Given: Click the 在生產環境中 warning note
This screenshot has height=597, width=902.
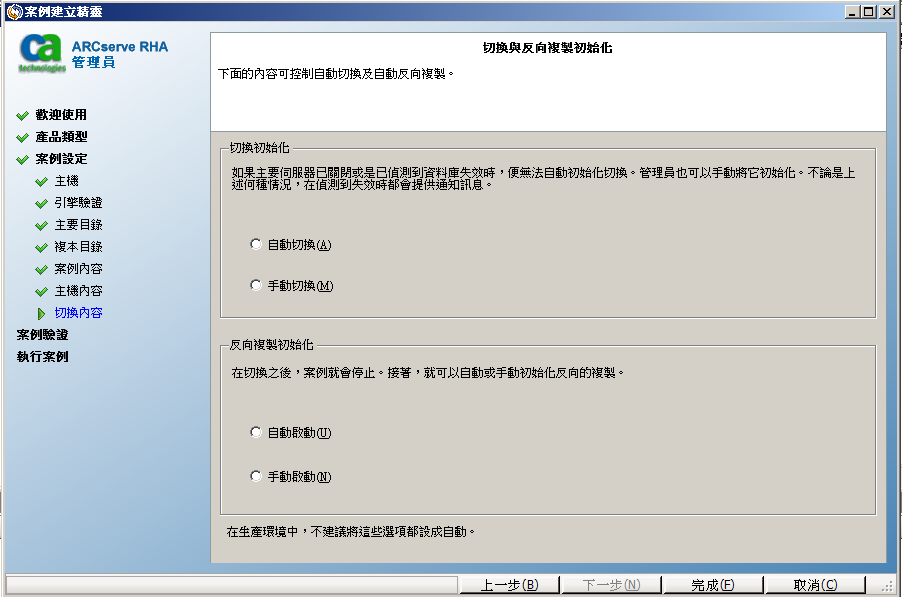Looking at the screenshot, I should click(x=351, y=531).
